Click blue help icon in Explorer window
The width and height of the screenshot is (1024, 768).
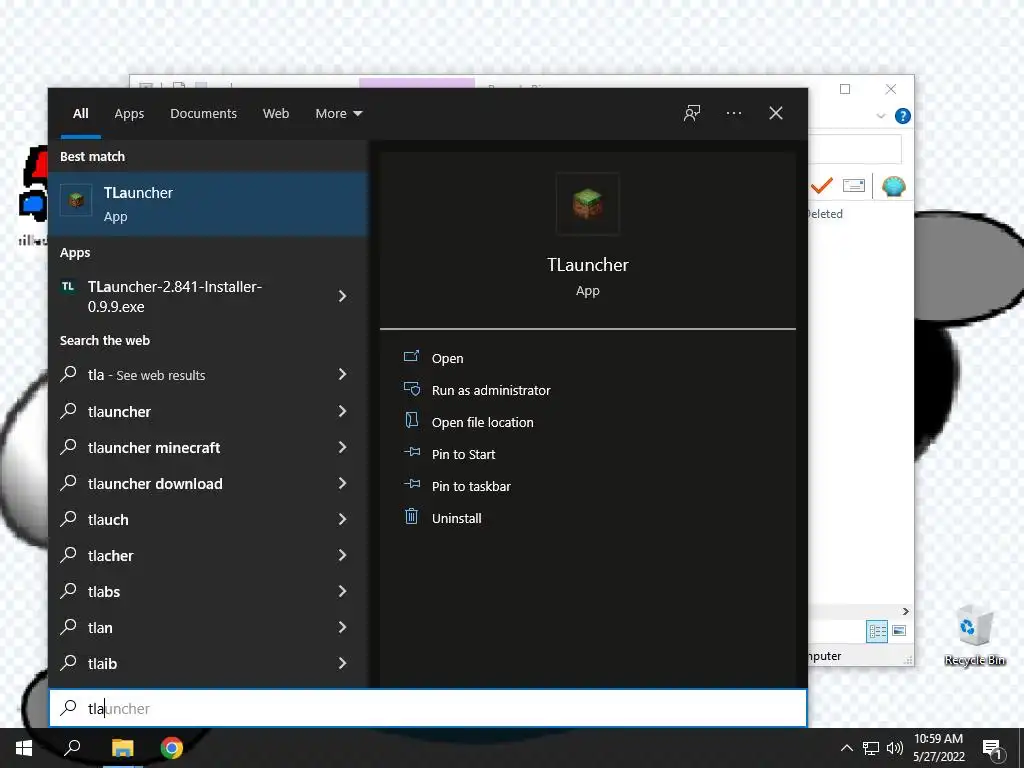(903, 116)
